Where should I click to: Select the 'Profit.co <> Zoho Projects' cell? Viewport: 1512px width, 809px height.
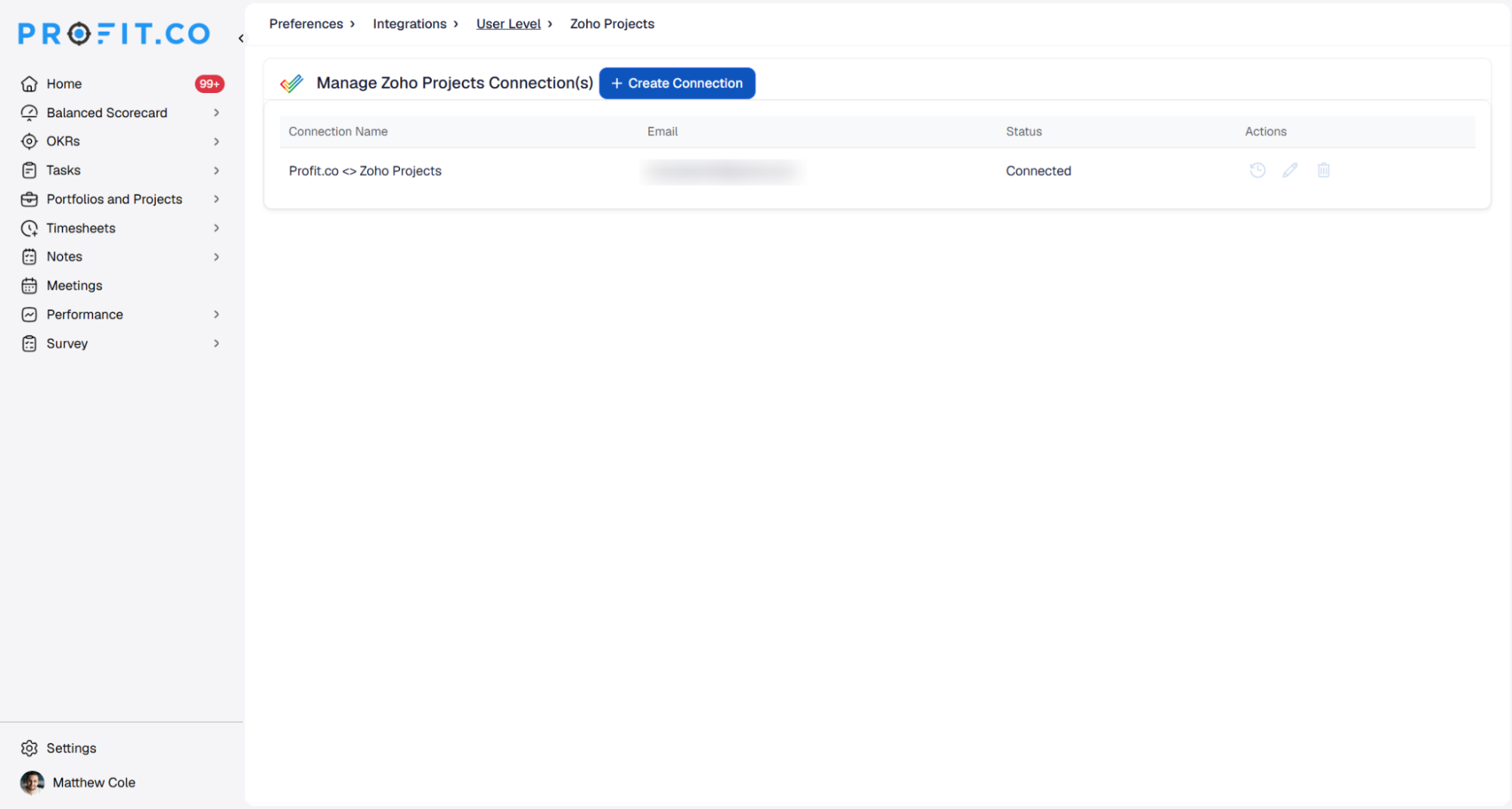(365, 171)
